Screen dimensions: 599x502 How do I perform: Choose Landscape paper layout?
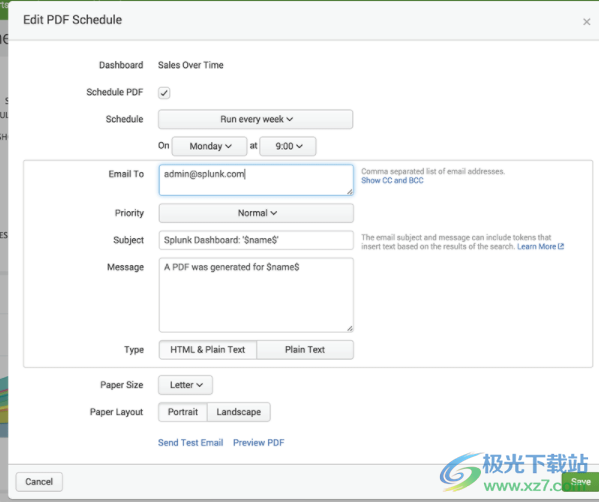pos(239,412)
